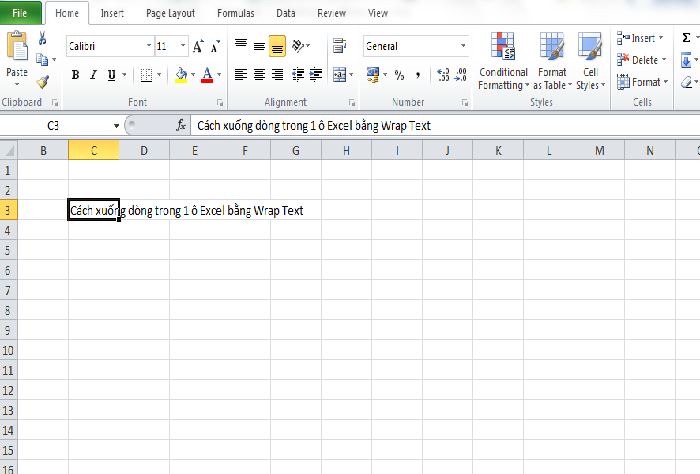The width and height of the screenshot is (700, 474).
Task: Apply the red Font Color
Action: [207, 75]
